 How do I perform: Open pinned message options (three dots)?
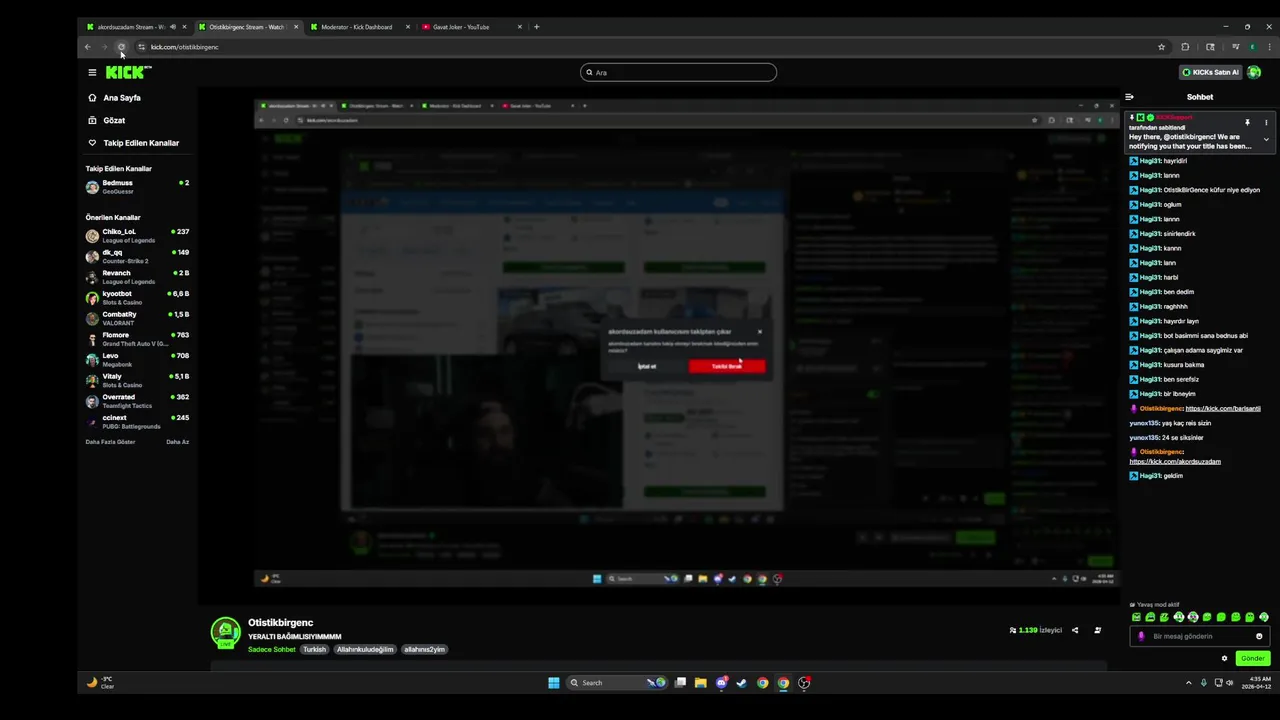coord(1266,122)
